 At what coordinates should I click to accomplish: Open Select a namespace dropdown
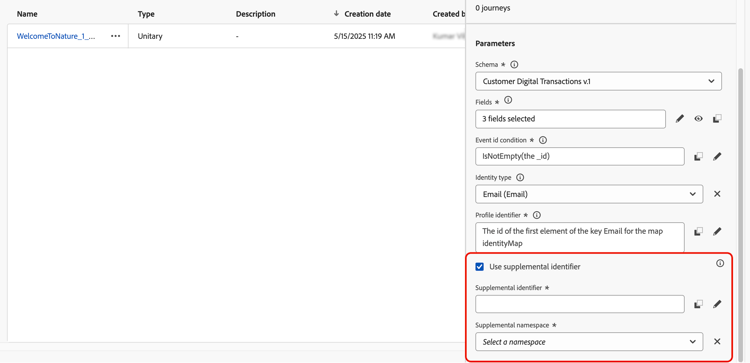pyautogui.click(x=589, y=342)
